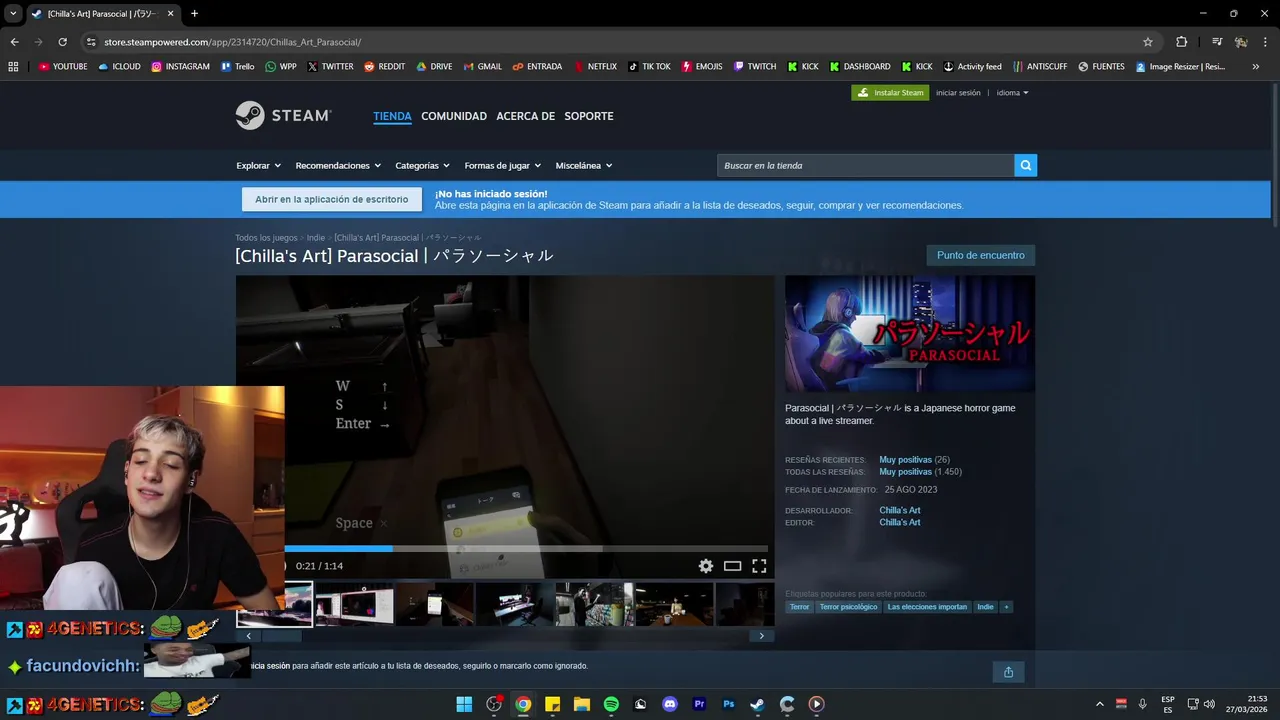The width and height of the screenshot is (1280, 720).
Task: Click Abrir en la aplicación de escritorio
Action: click(x=331, y=199)
